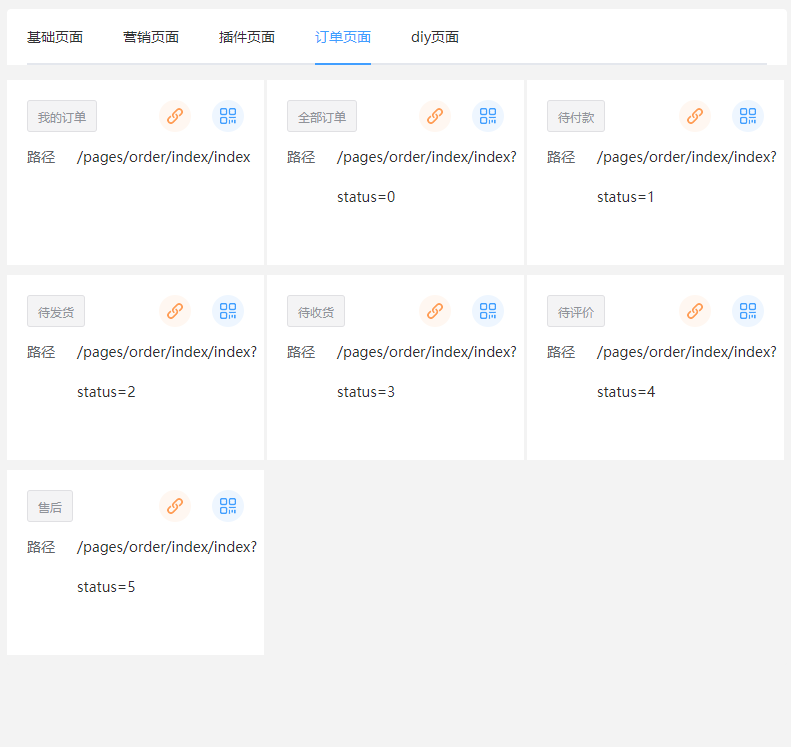The height and width of the screenshot is (747, 791).
Task: Open the QR code icon for 待收货
Action: pos(488,311)
